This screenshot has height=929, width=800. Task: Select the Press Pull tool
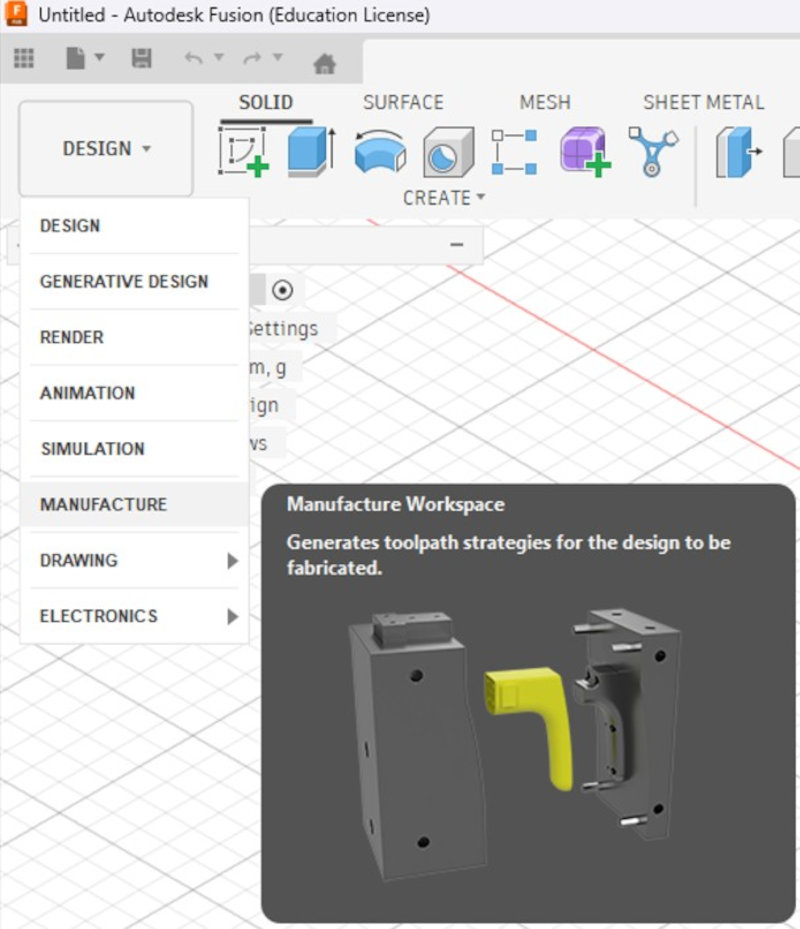(x=738, y=152)
